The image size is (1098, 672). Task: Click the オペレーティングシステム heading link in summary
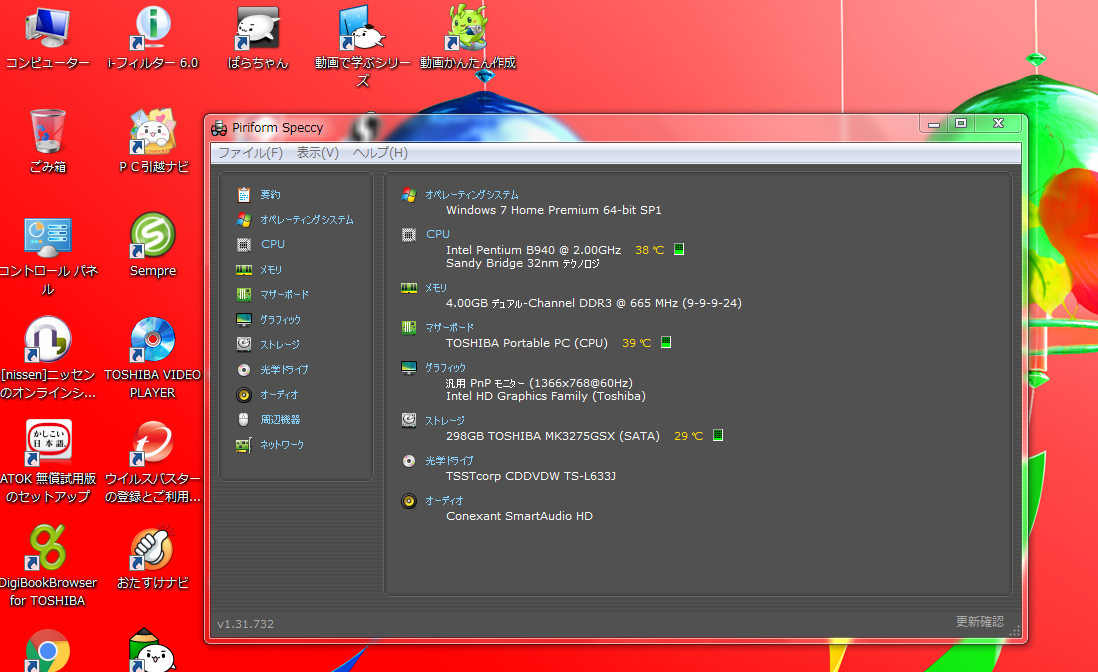[x=472, y=195]
